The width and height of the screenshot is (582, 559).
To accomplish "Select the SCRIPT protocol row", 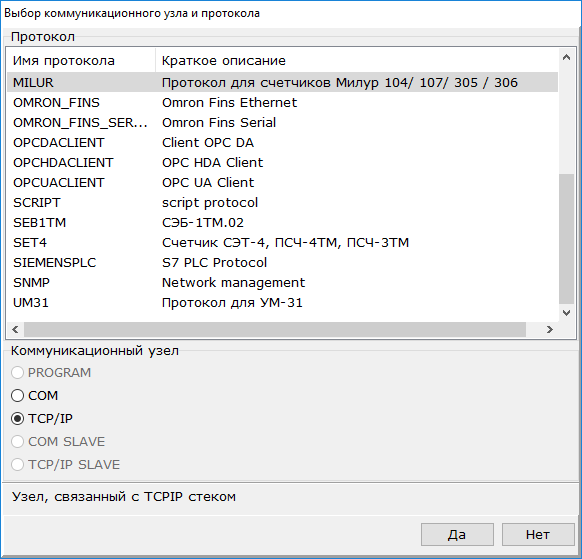I will tap(282, 203).
